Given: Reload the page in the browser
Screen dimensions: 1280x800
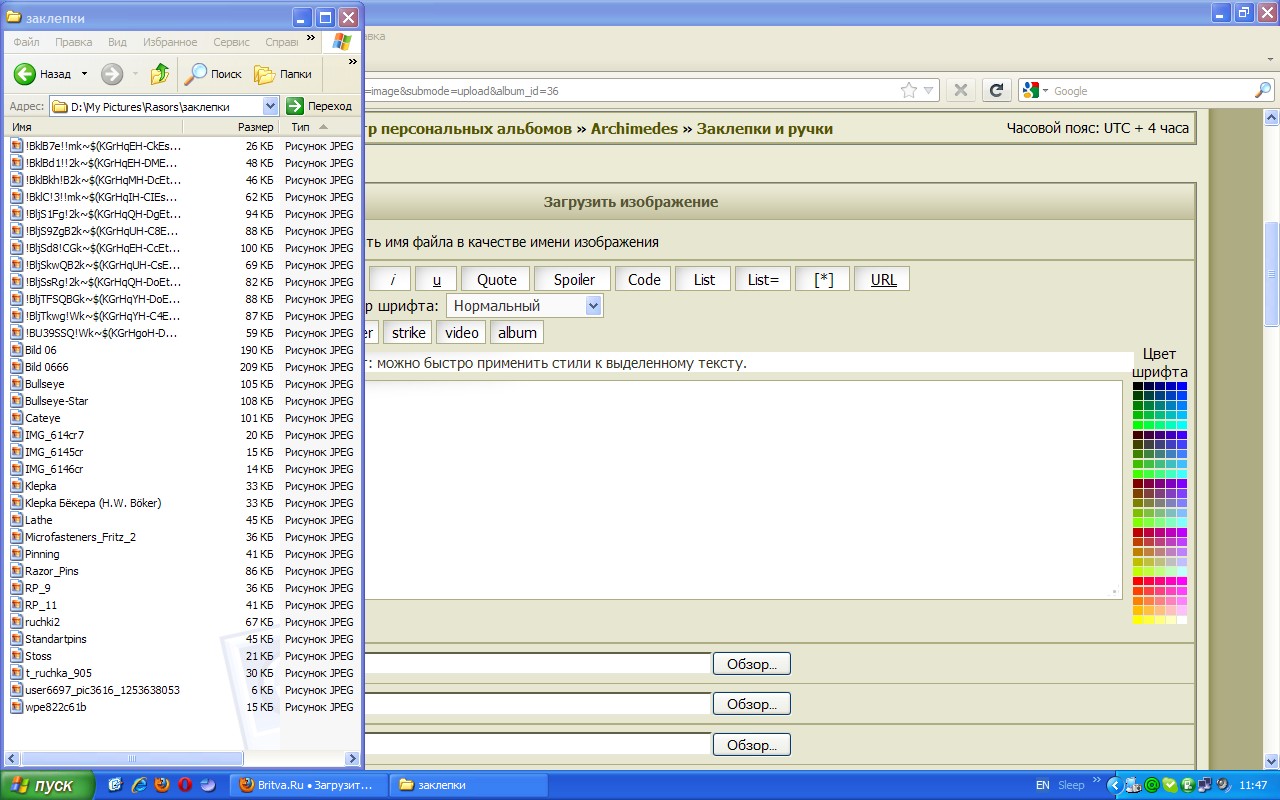Looking at the screenshot, I should click(995, 90).
